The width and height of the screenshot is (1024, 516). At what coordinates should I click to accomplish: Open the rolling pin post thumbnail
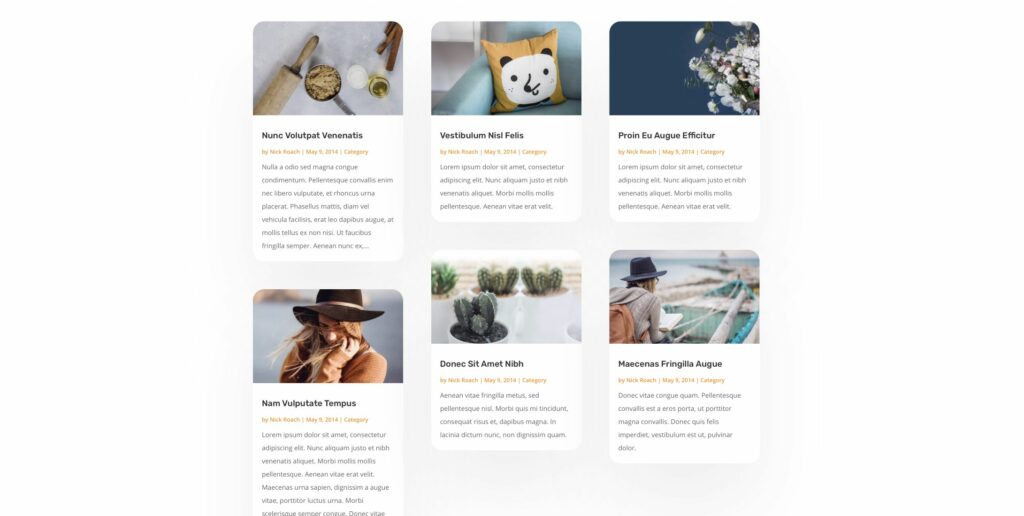(328, 68)
